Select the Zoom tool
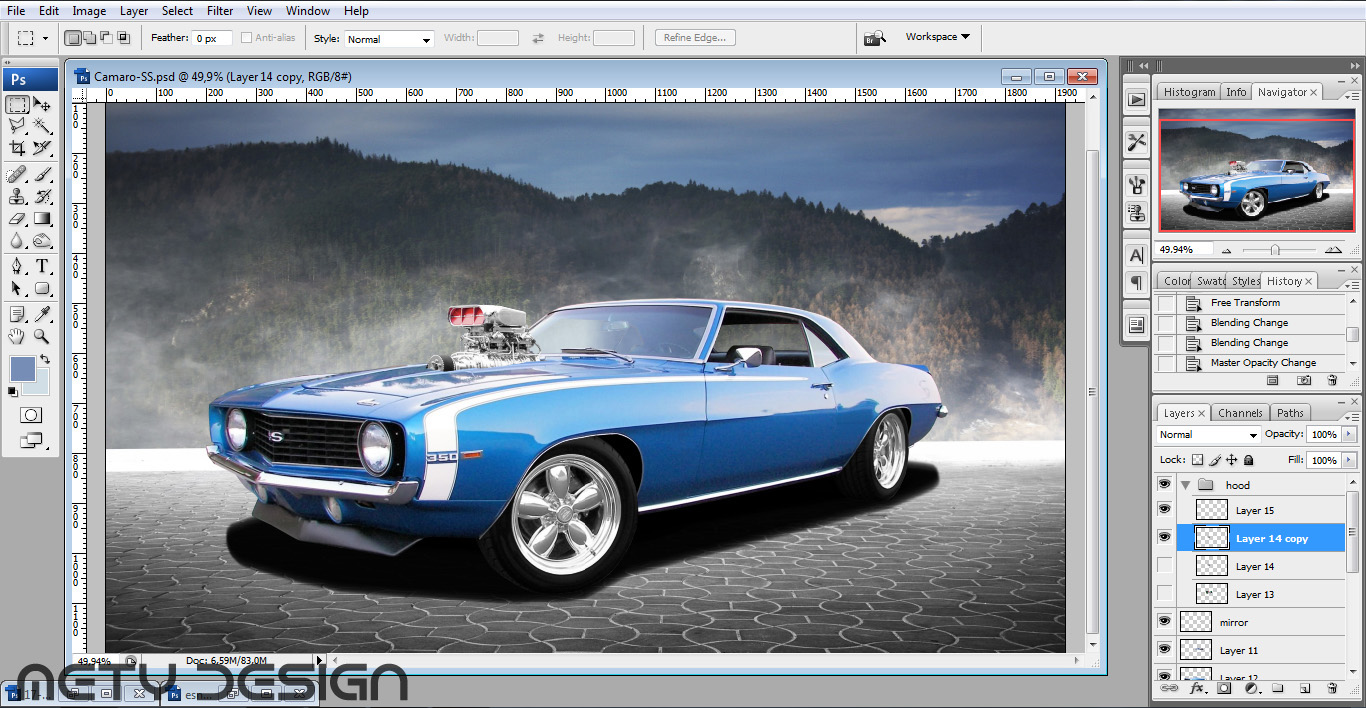 tap(42, 337)
